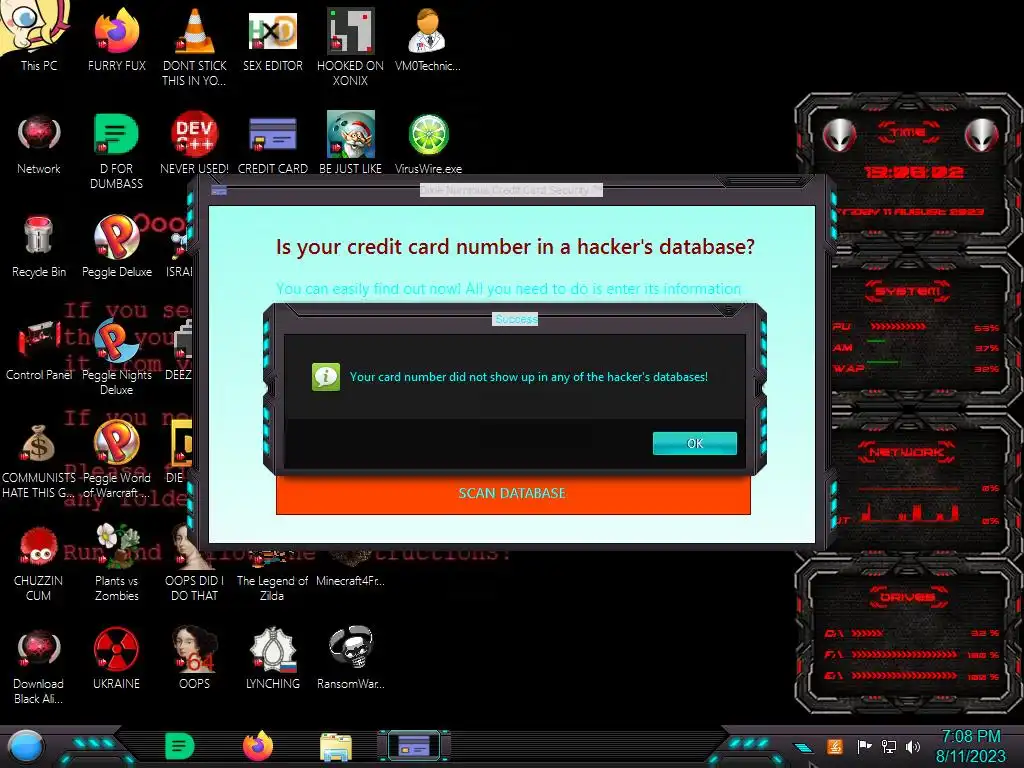
Task: Click the credit card window title bar icon
Action: point(219,191)
